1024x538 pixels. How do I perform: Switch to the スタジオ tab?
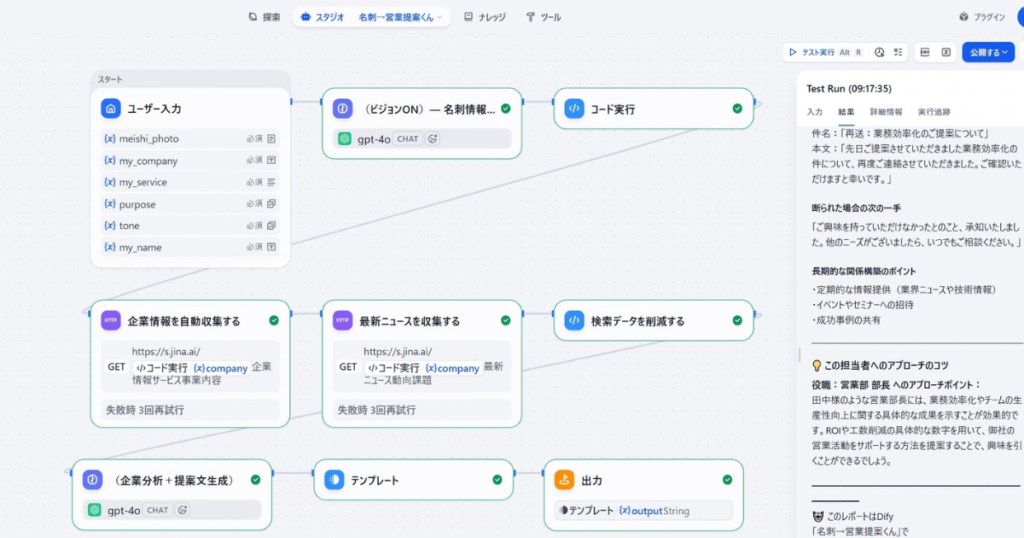pos(323,17)
